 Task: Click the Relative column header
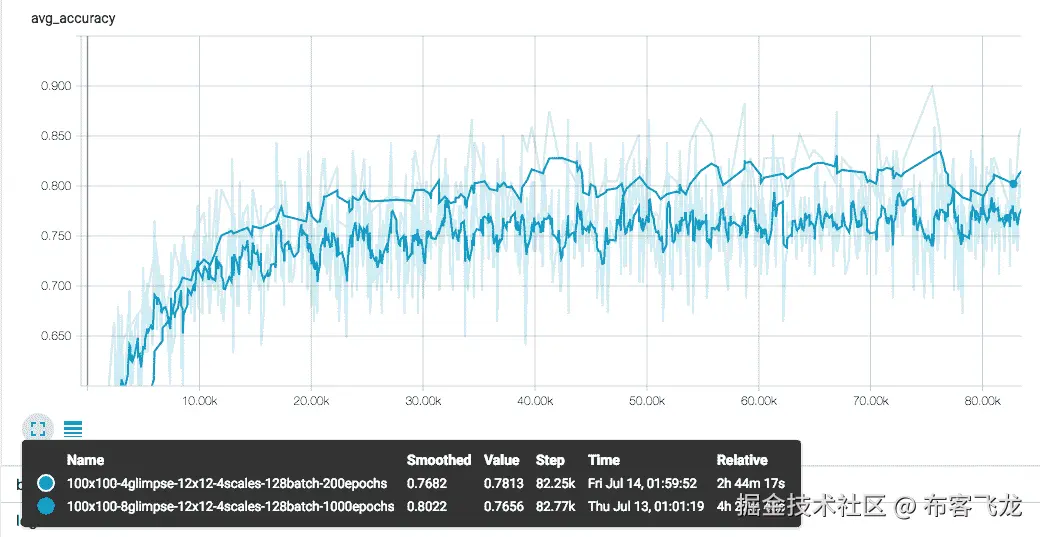tap(742, 459)
